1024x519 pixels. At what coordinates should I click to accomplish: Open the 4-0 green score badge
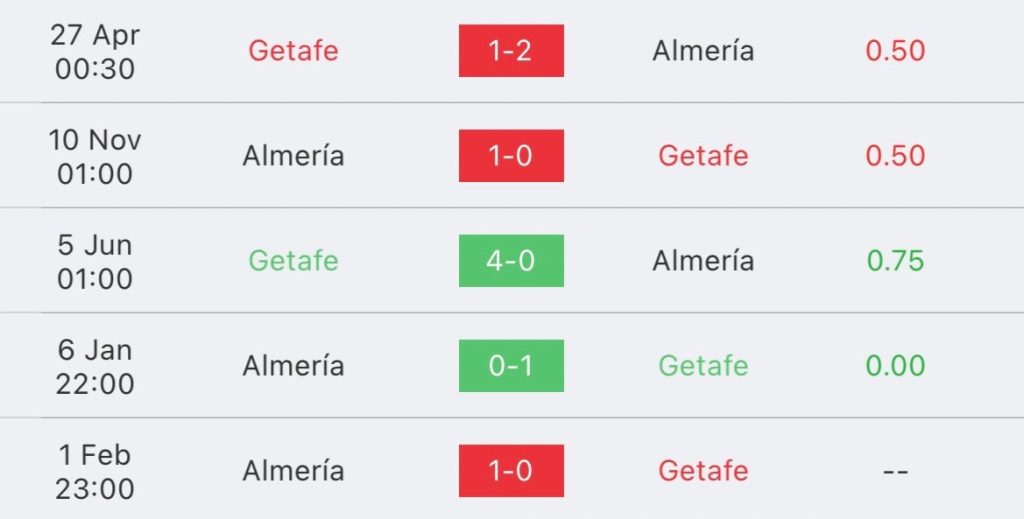point(511,260)
